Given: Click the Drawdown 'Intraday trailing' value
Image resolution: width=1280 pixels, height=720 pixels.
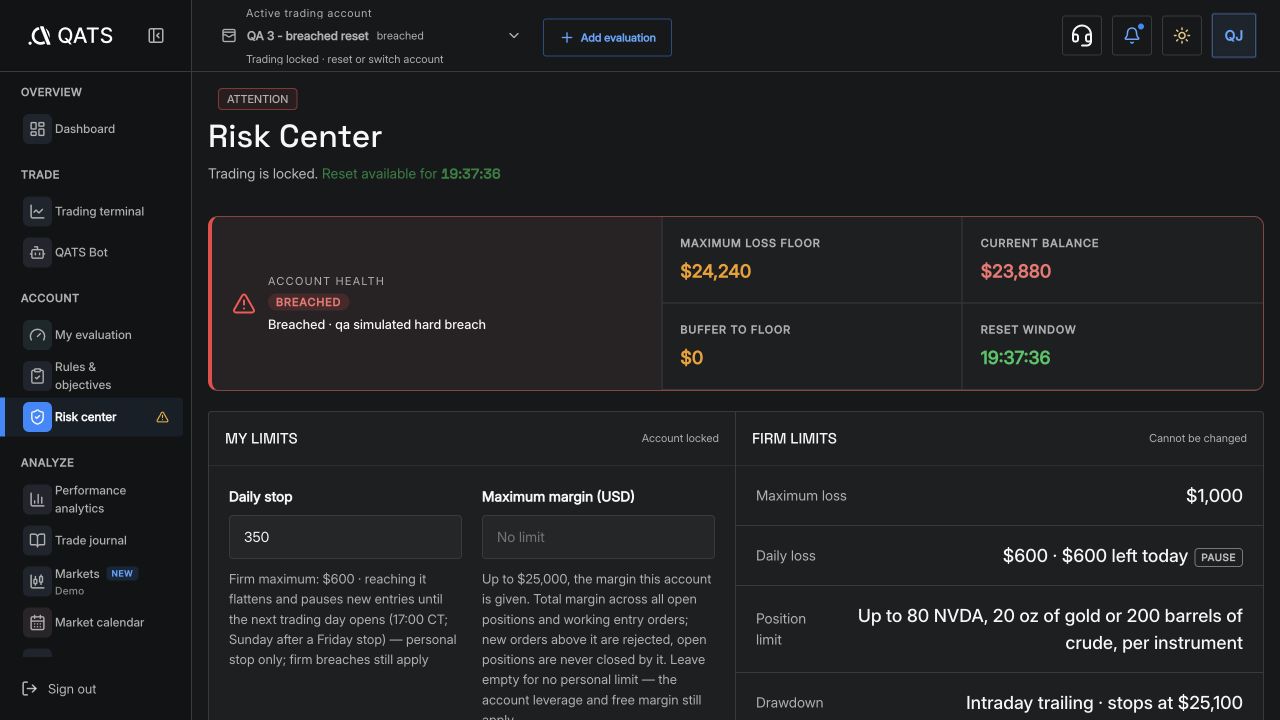Looking at the screenshot, I should tap(1104, 703).
